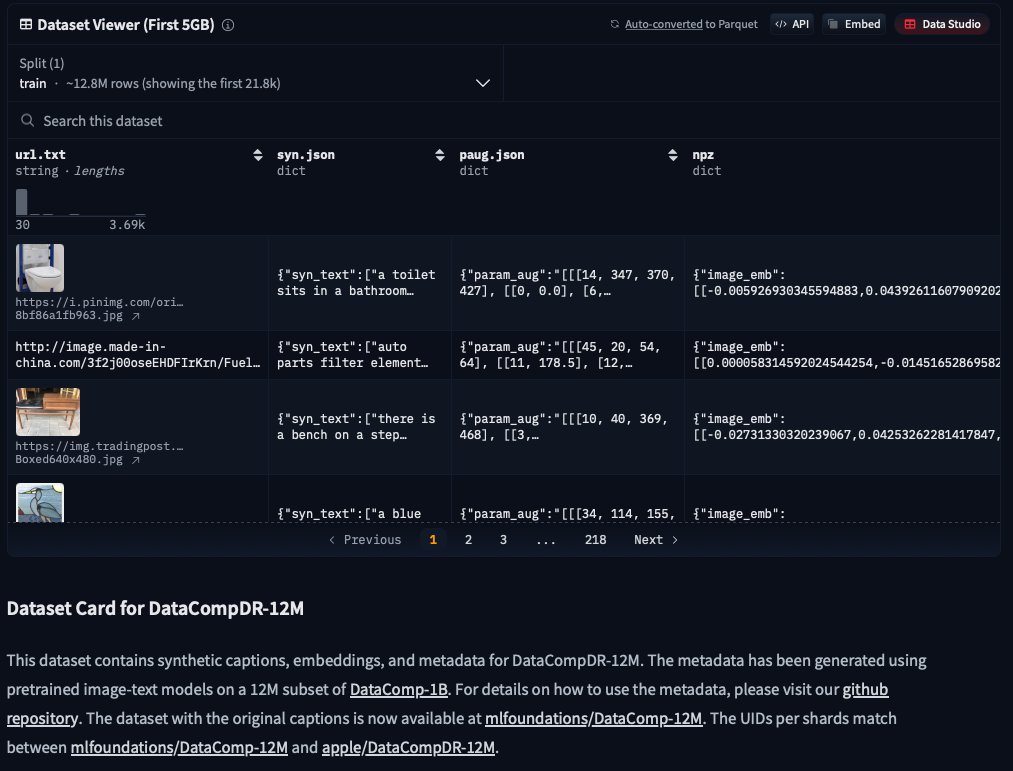The image size is (1013, 771).
Task: Select the "auto parts filter element" cell
Action: pyautogui.click(x=360, y=355)
